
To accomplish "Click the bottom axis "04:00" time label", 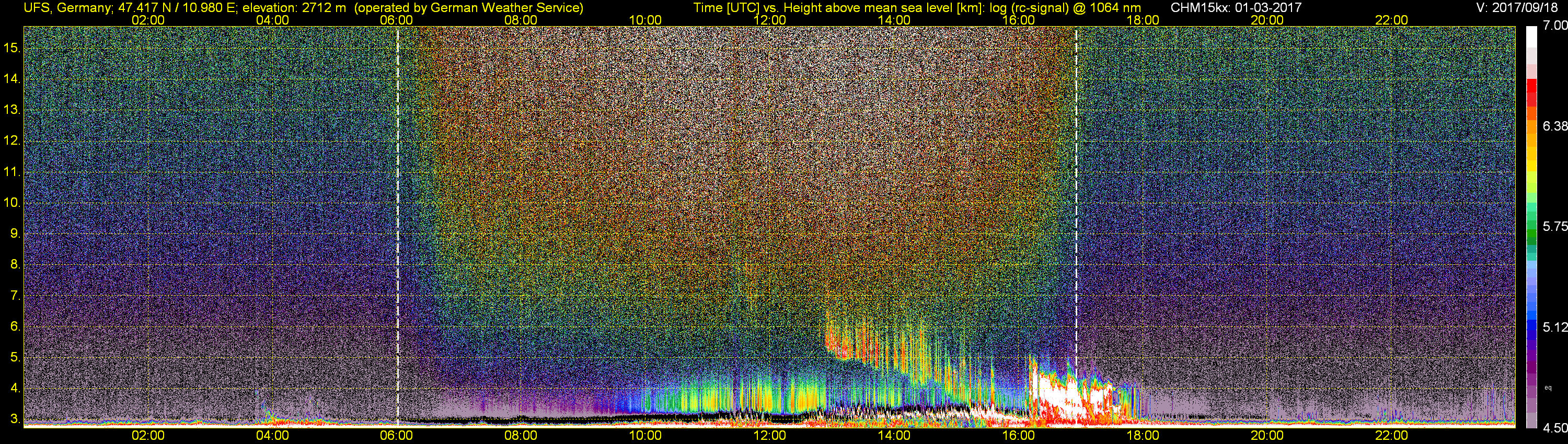I will [x=272, y=436].
